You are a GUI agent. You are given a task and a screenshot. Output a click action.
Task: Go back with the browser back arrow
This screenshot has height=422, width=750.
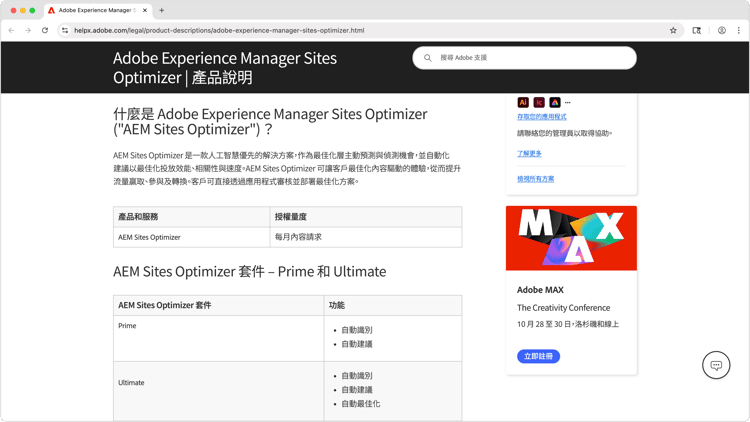pyautogui.click(x=11, y=30)
